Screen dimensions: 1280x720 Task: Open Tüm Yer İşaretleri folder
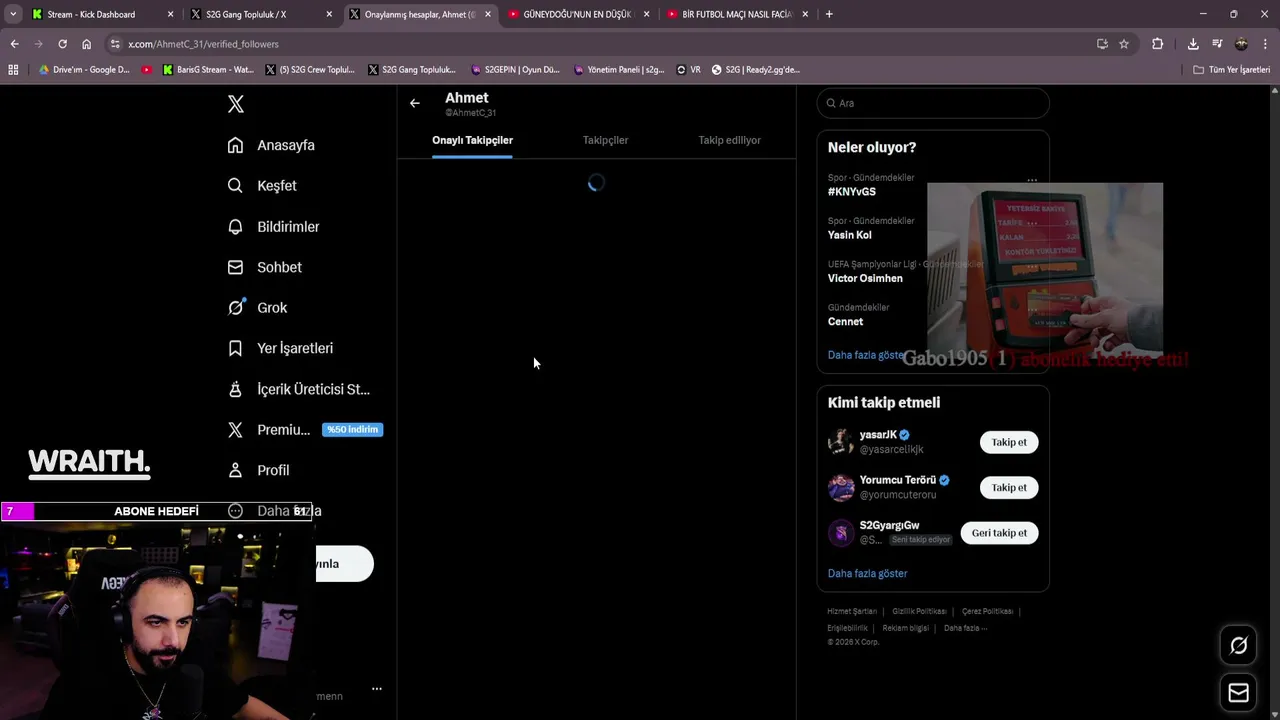pyautogui.click(x=1232, y=70)
